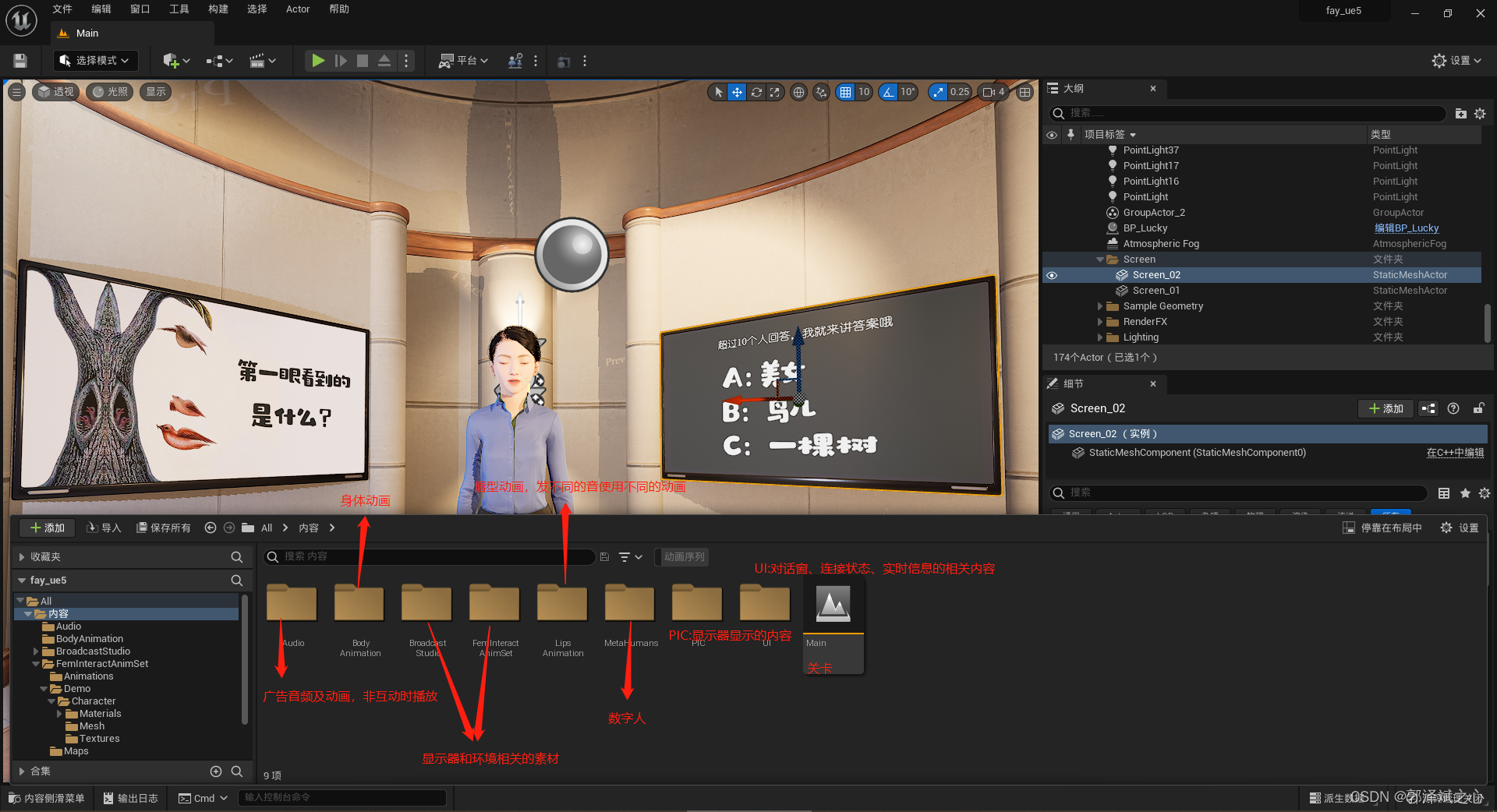Click 导入 import button in content browser
The width and height of the screenshot is (1497, 812).
[104, 528]
